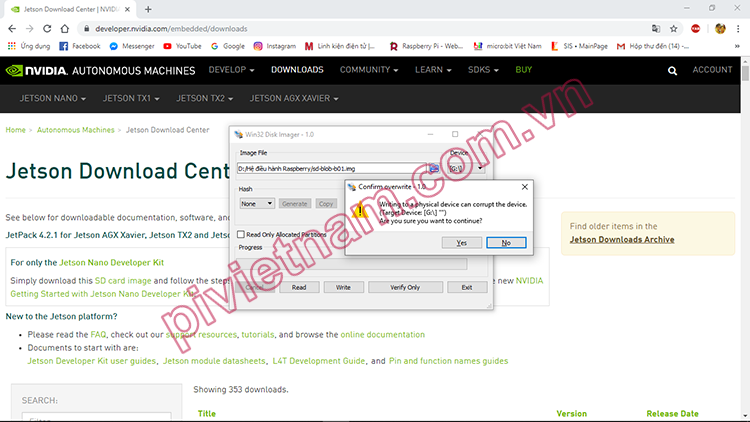
Task: Browse for image file folder icon
Action: pos(434,168)
